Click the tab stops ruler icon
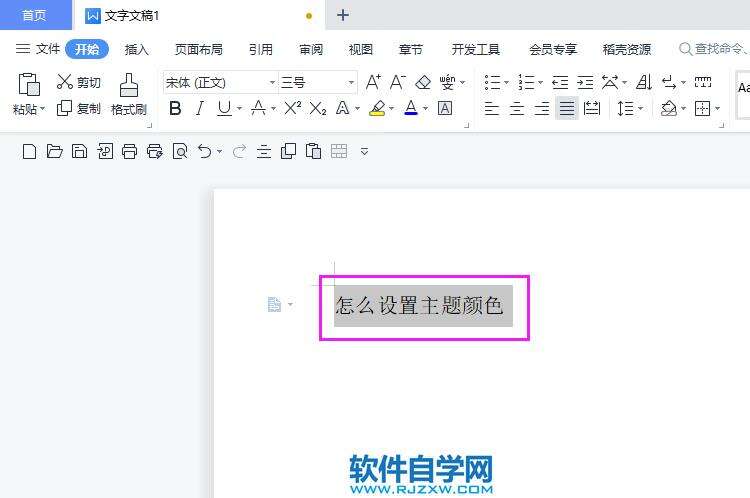 click(x=703, y=82)
